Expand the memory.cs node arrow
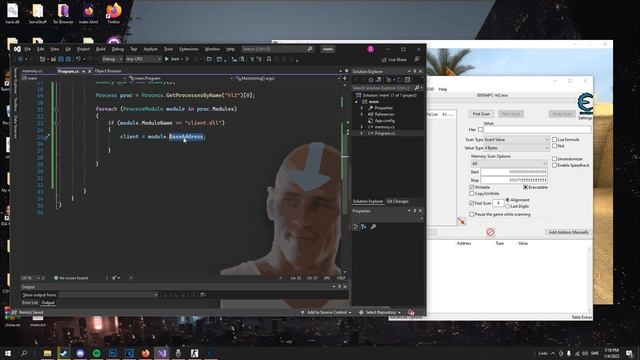 (362, 127)
